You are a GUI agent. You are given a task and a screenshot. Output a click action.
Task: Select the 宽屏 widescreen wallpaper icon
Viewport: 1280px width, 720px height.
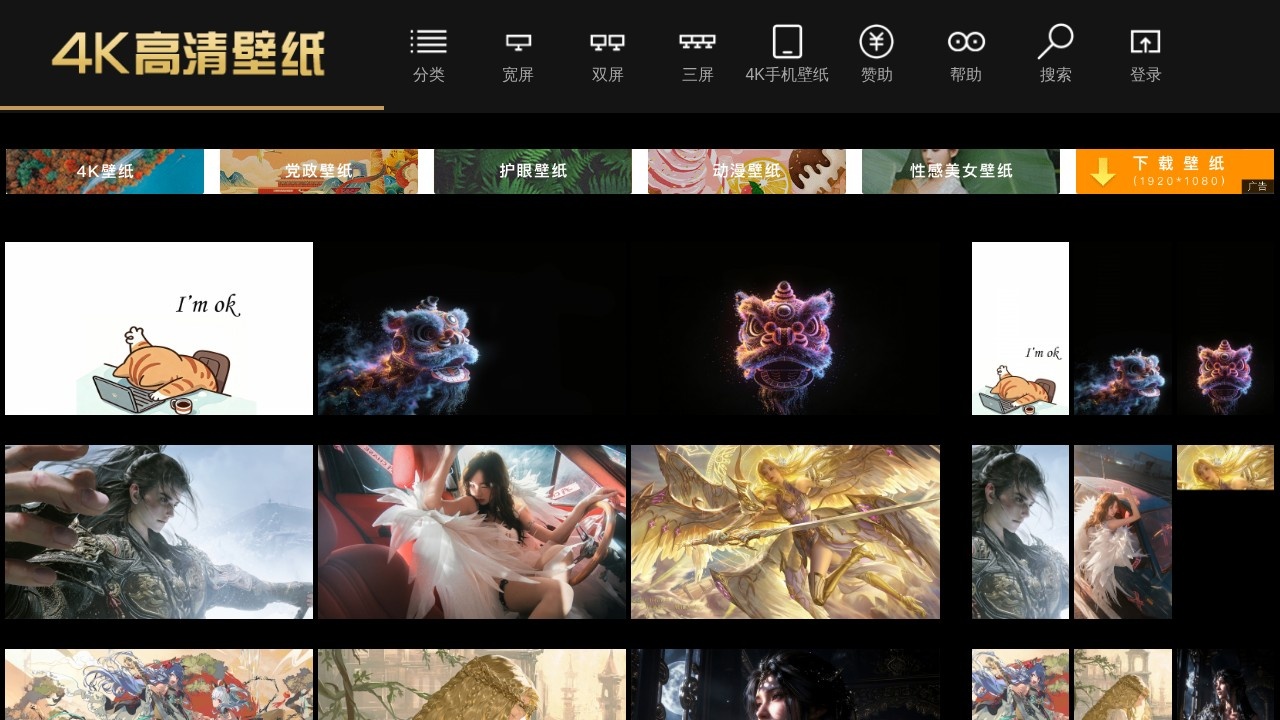coord(517,53)
